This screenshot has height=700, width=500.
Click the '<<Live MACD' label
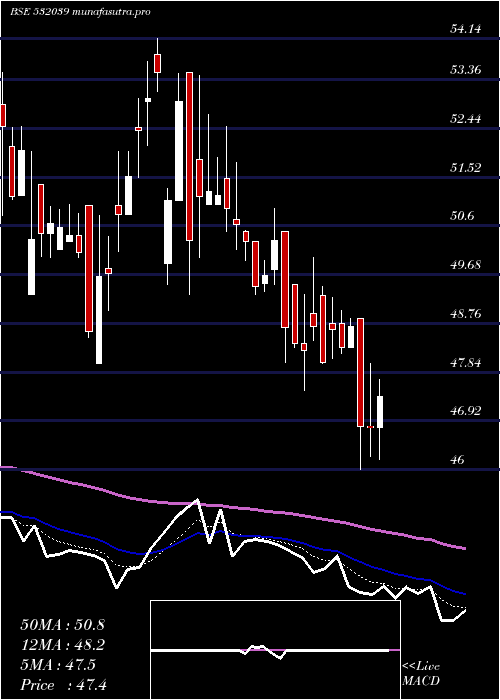(421, 674)
